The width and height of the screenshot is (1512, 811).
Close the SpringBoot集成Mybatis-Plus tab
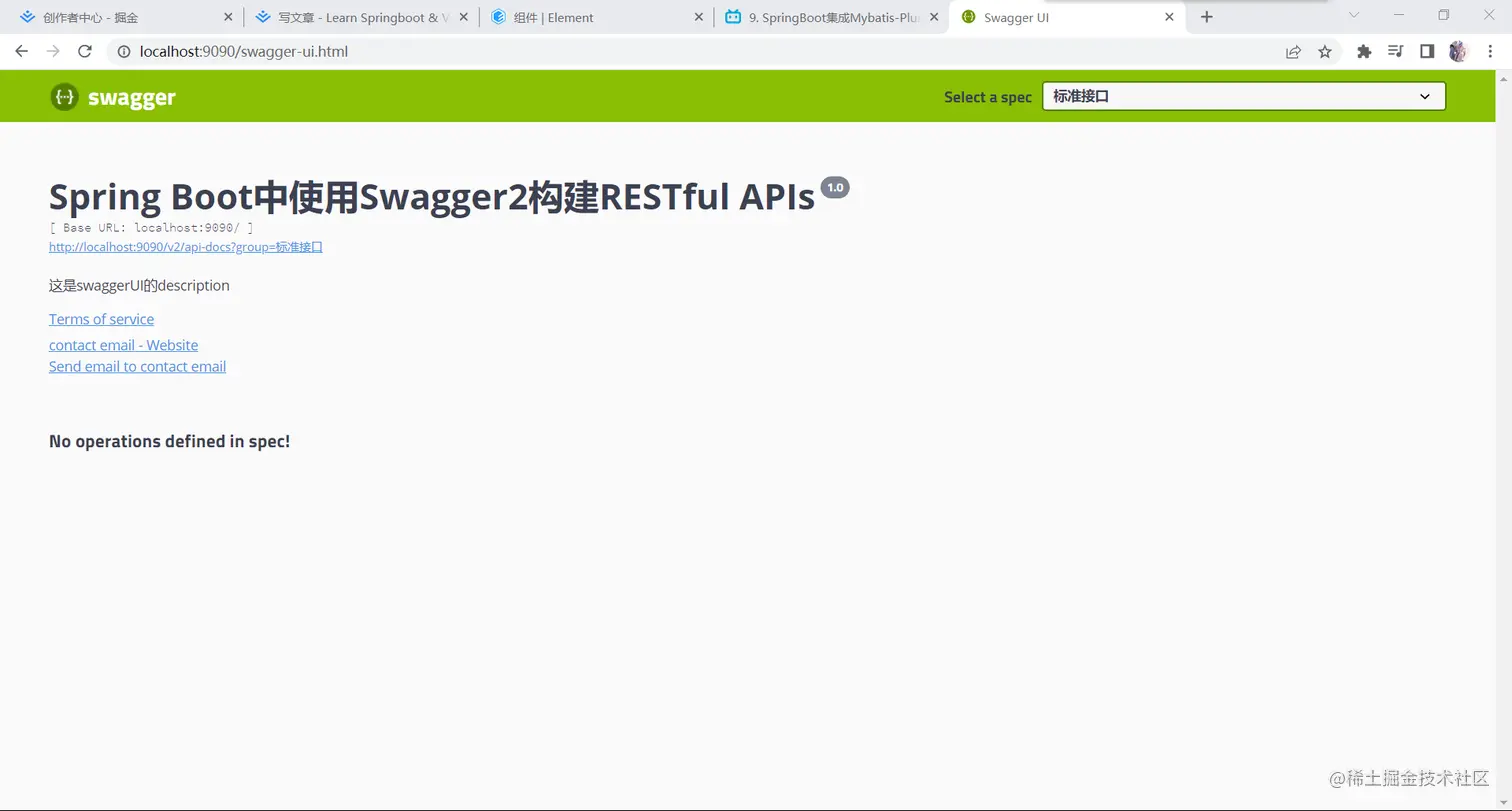click(x=934, y=17)
